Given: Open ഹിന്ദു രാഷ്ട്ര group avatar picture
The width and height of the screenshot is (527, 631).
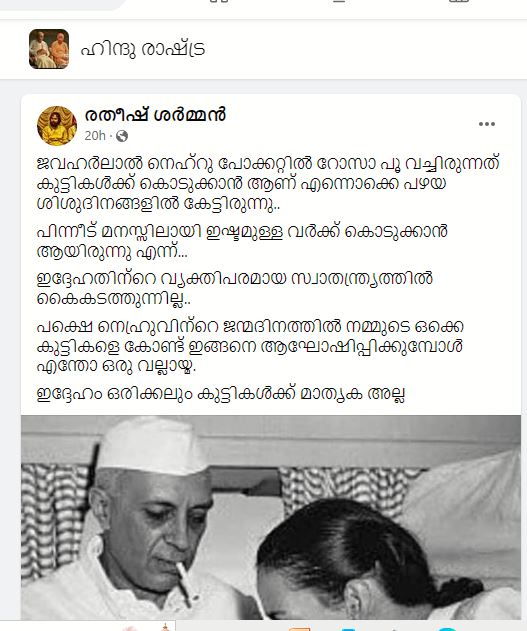Looking at the screenshot, I should pos(49,49).
